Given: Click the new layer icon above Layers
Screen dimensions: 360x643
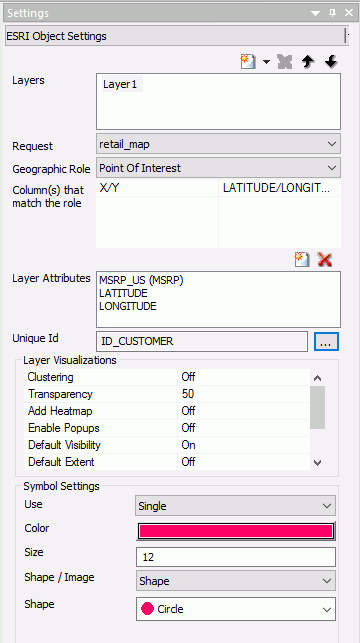Looking at the screenshot, I should coord(248,62).
